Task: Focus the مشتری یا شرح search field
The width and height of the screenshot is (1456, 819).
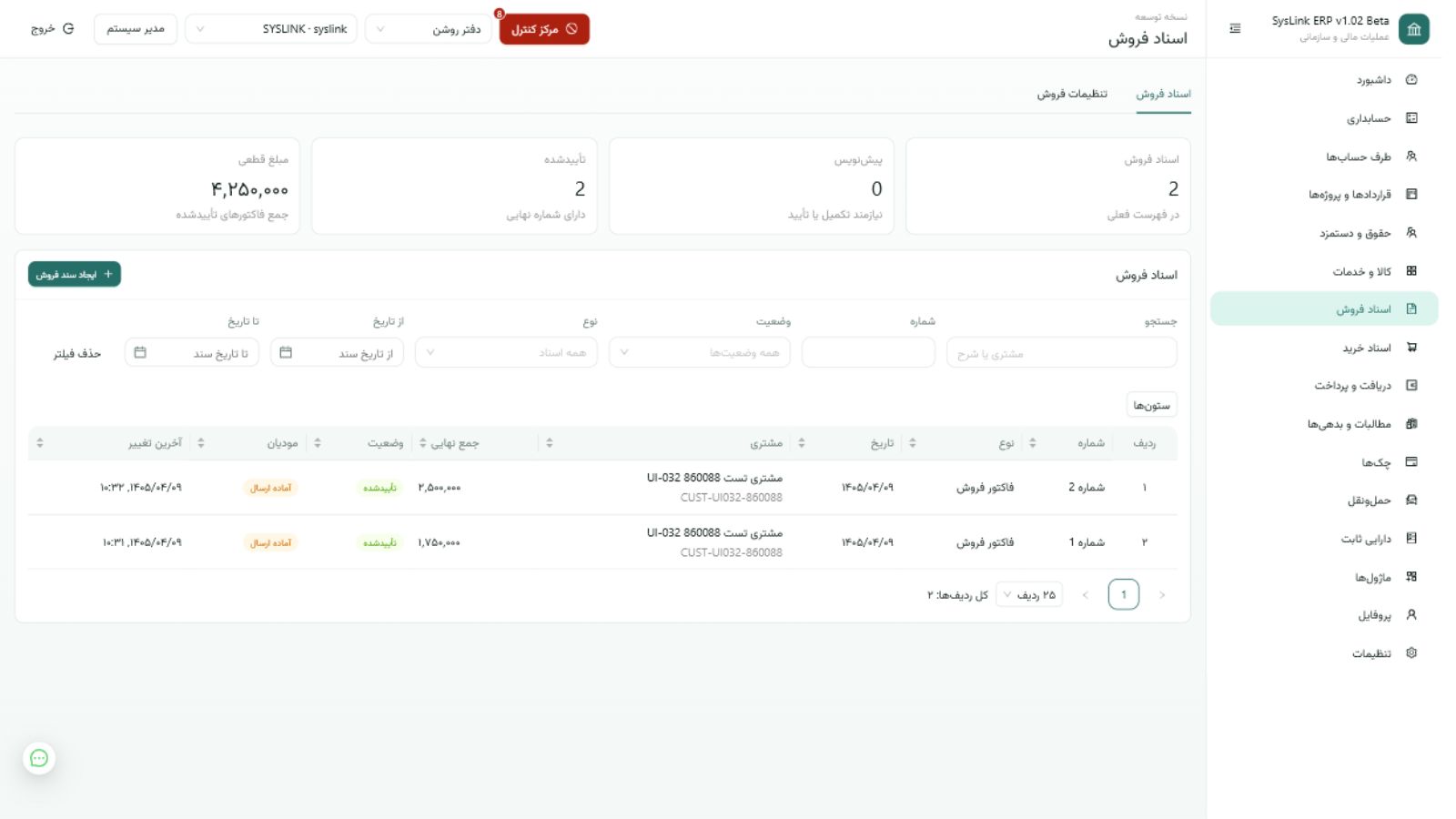Action: tap(1062, 352)
